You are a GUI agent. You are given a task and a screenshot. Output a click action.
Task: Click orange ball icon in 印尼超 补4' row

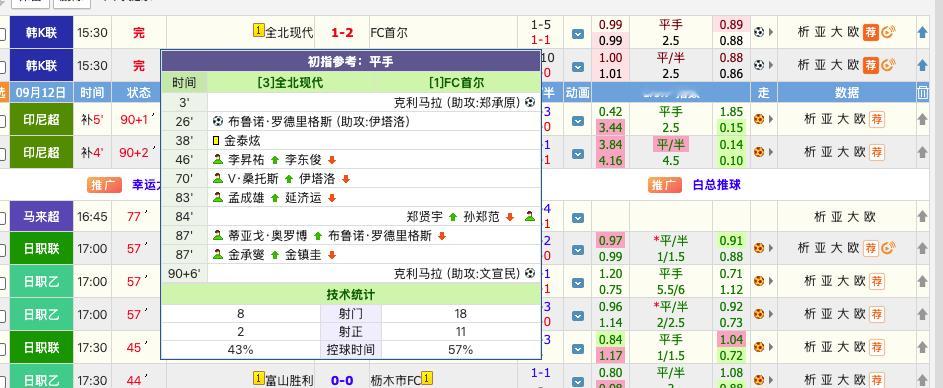pos(759,152)
